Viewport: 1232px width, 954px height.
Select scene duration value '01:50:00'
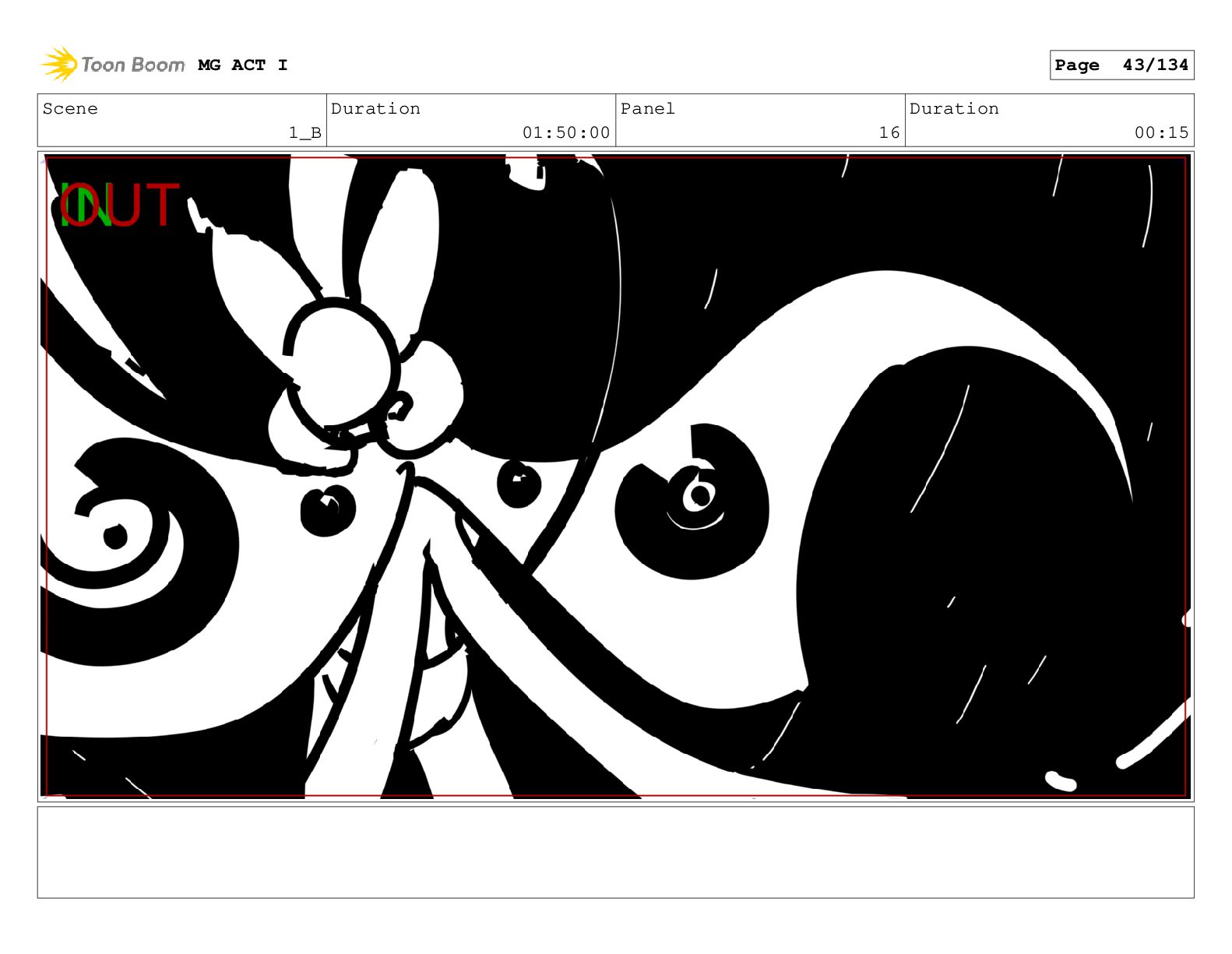point(566,132)
